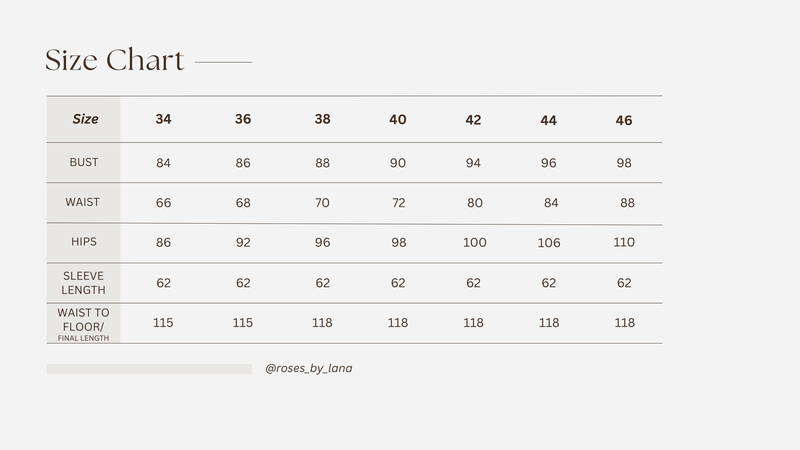Select the waist value 72
The height and width of the screenshot is (450, 800).
point(398,203)
